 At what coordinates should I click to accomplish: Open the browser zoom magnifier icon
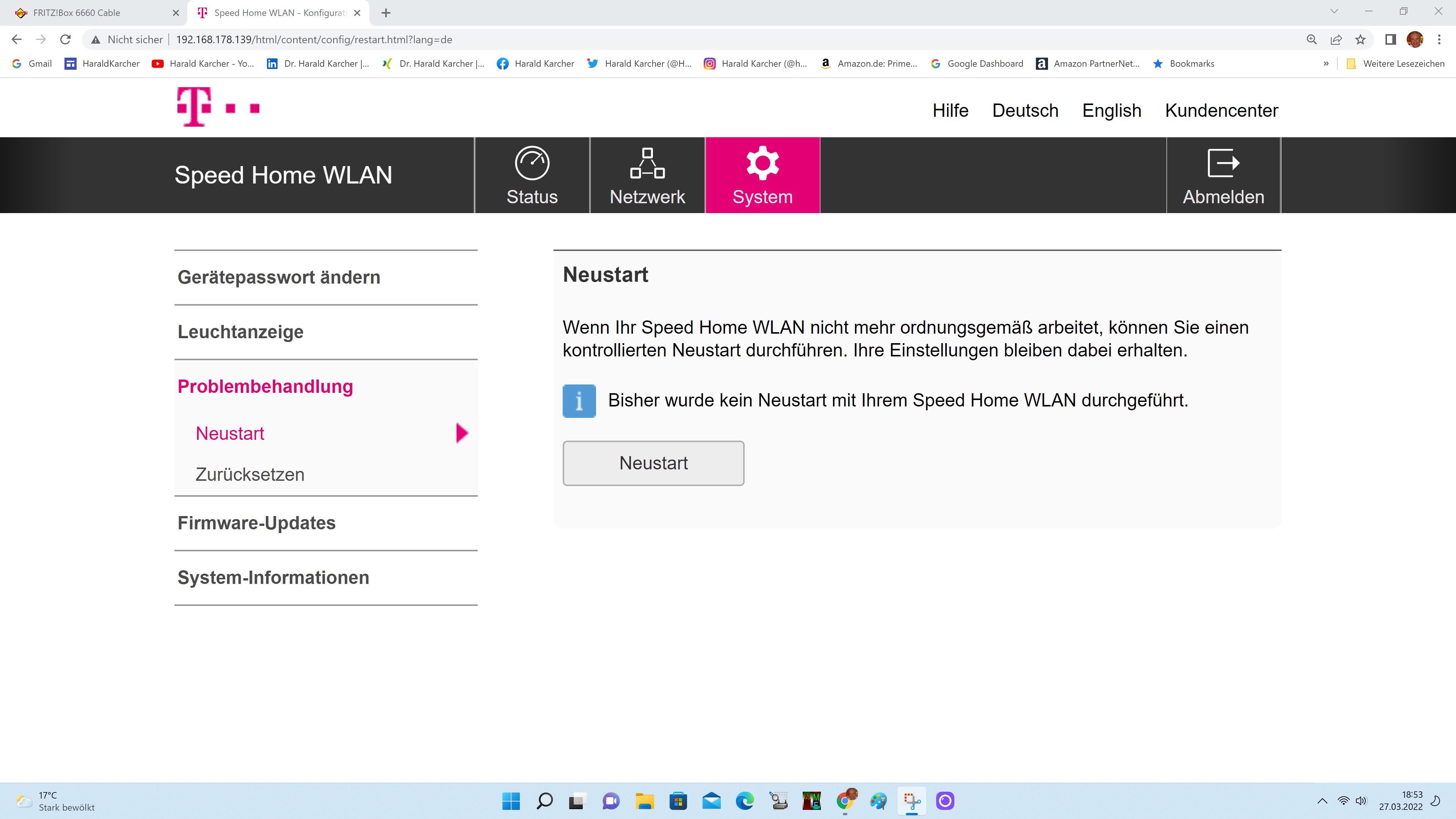coord(1311,39)
